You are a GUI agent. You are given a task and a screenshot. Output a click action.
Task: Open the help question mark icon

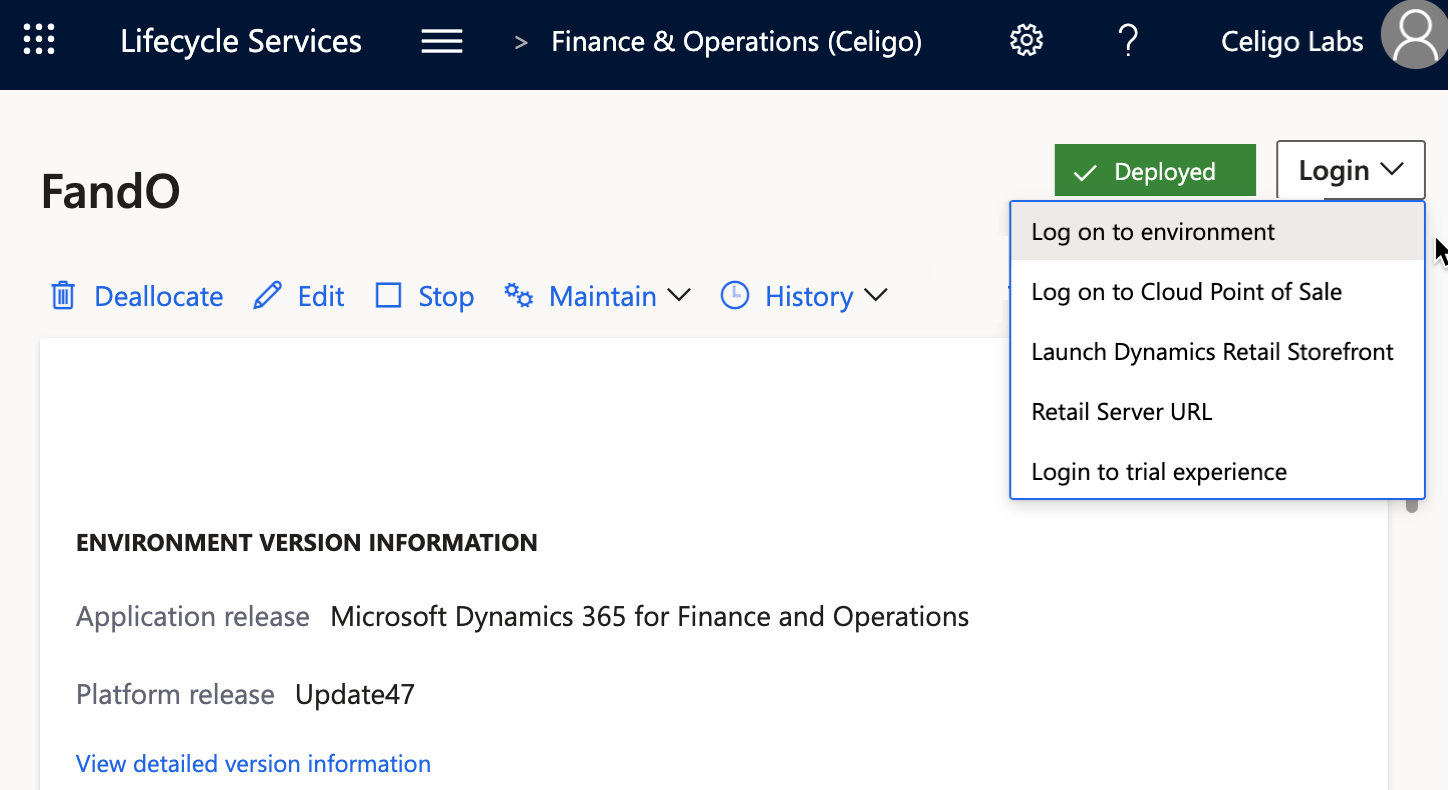(x=1128, y=41)
